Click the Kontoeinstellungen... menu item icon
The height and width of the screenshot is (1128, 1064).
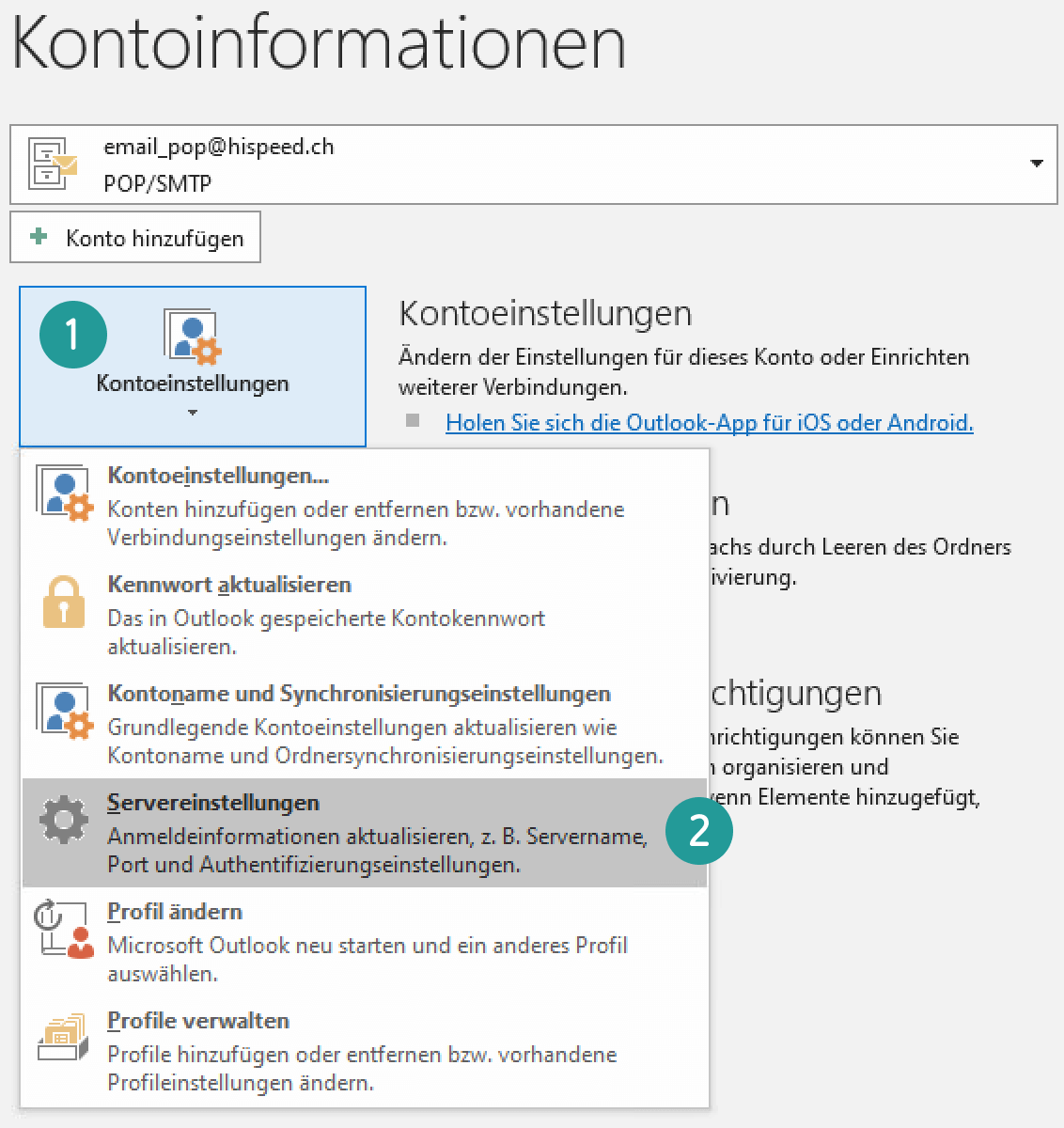click(64, 493)
